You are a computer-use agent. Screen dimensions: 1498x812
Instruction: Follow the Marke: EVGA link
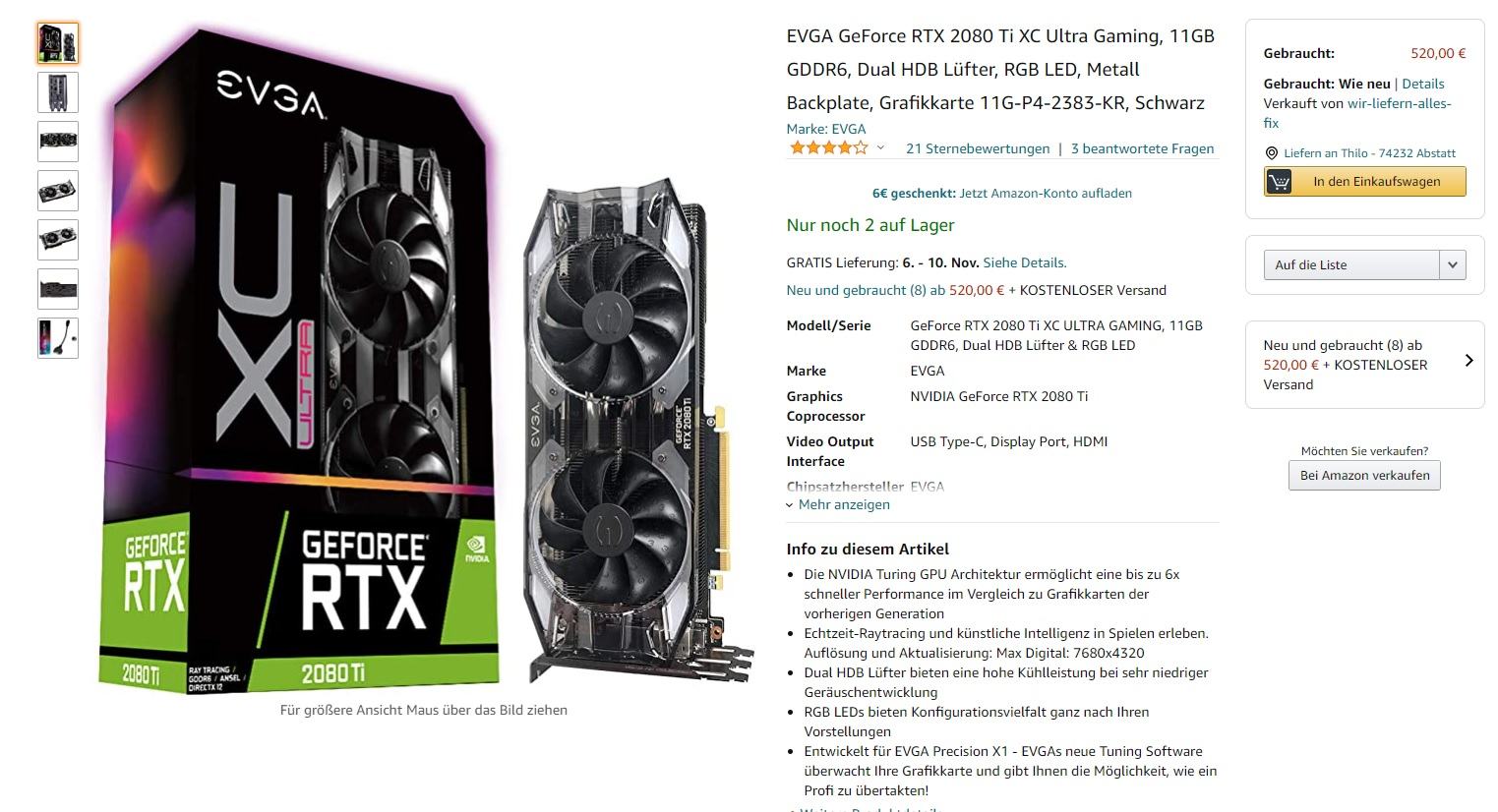tap(826, 129)
